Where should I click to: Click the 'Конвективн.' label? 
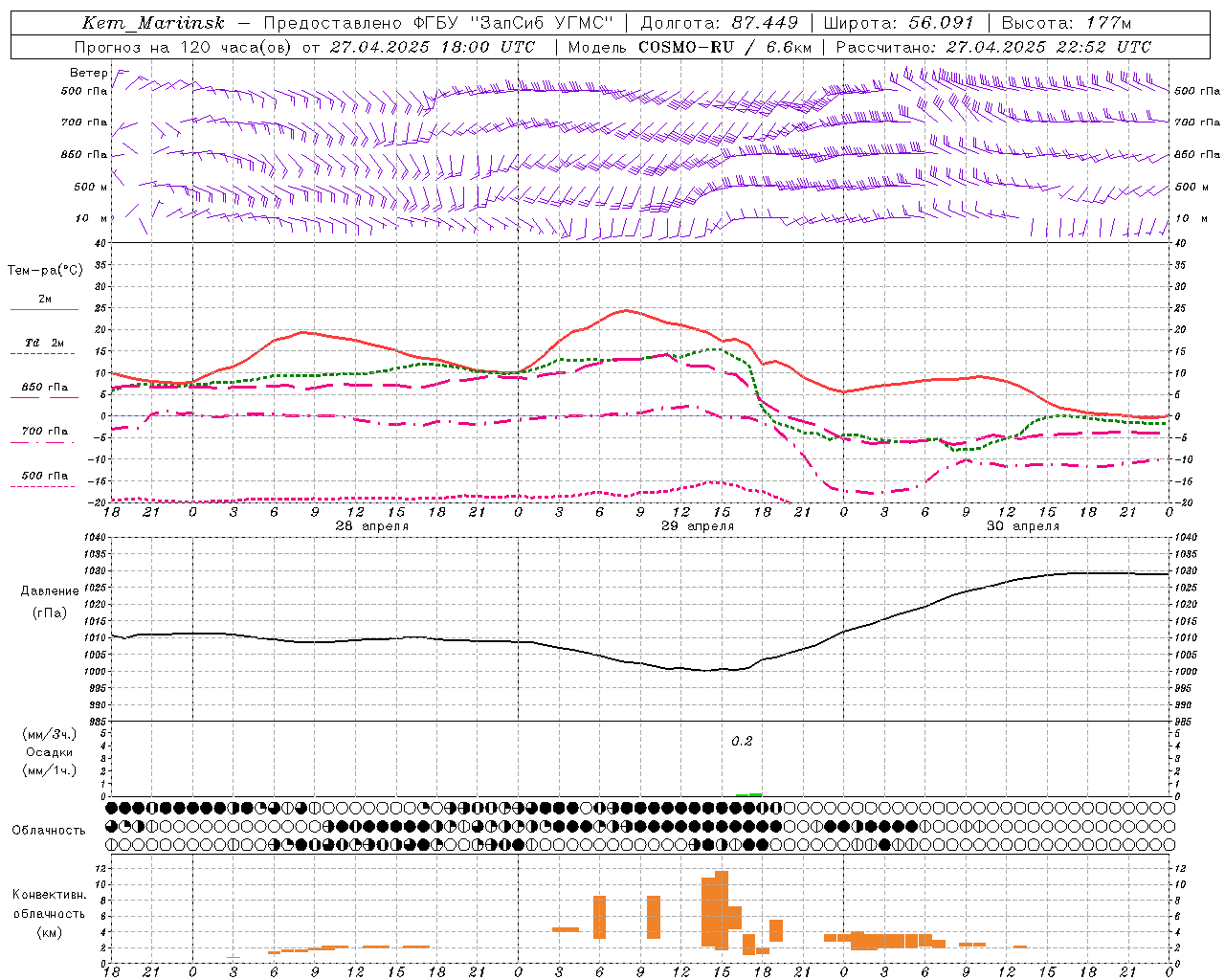coord(49,895)
